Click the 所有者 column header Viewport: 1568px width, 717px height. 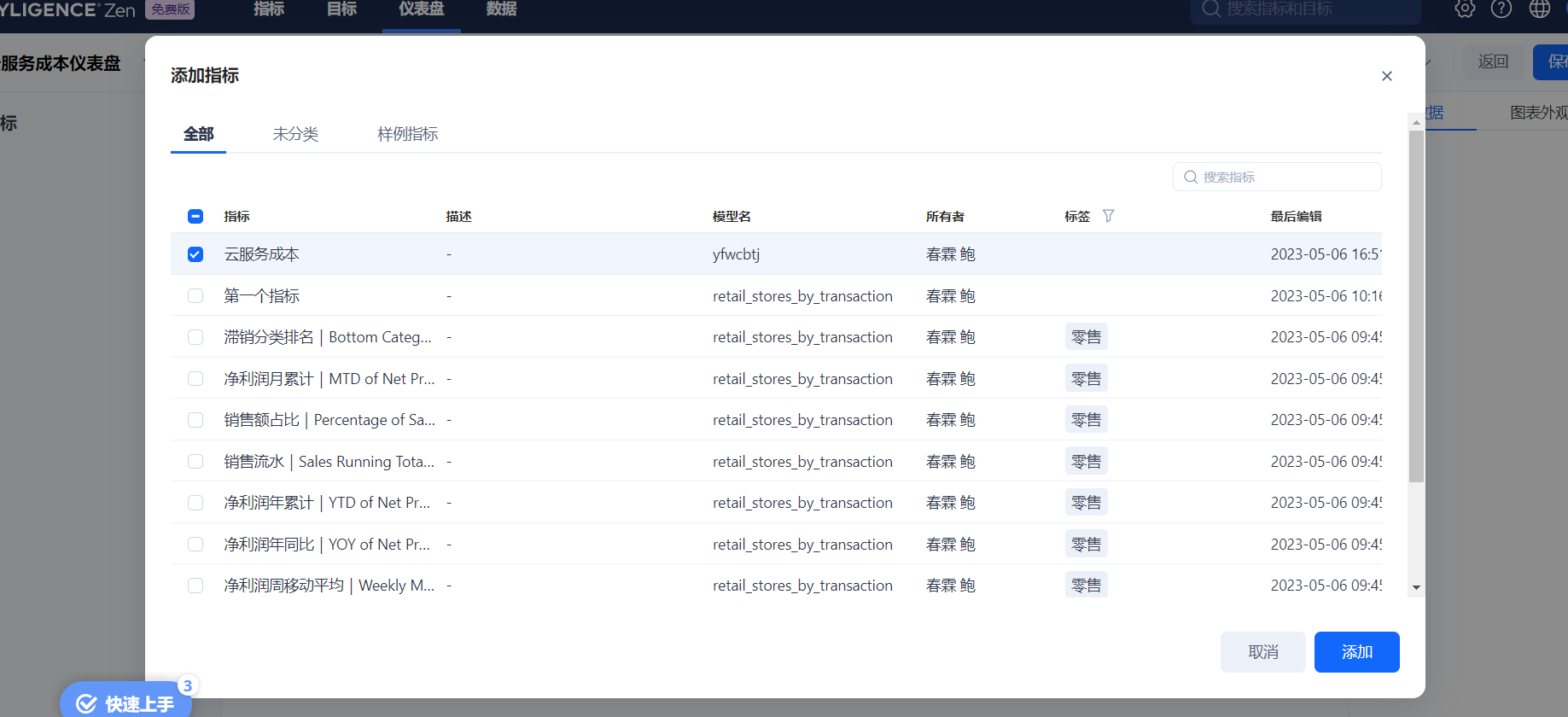click(x=945, y=216)
